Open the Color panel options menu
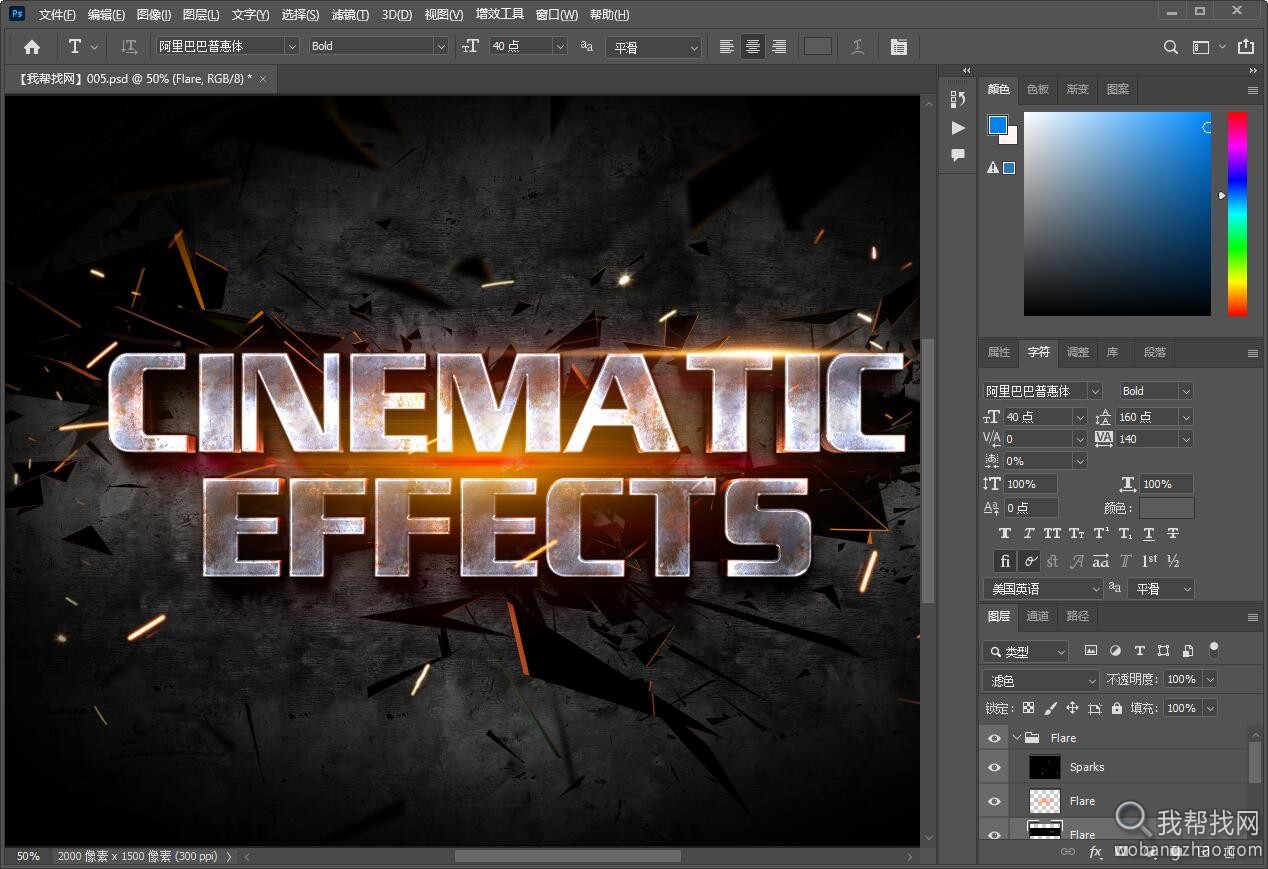This screenshot has width=1268, height=869. click(x=1252, y=90)
